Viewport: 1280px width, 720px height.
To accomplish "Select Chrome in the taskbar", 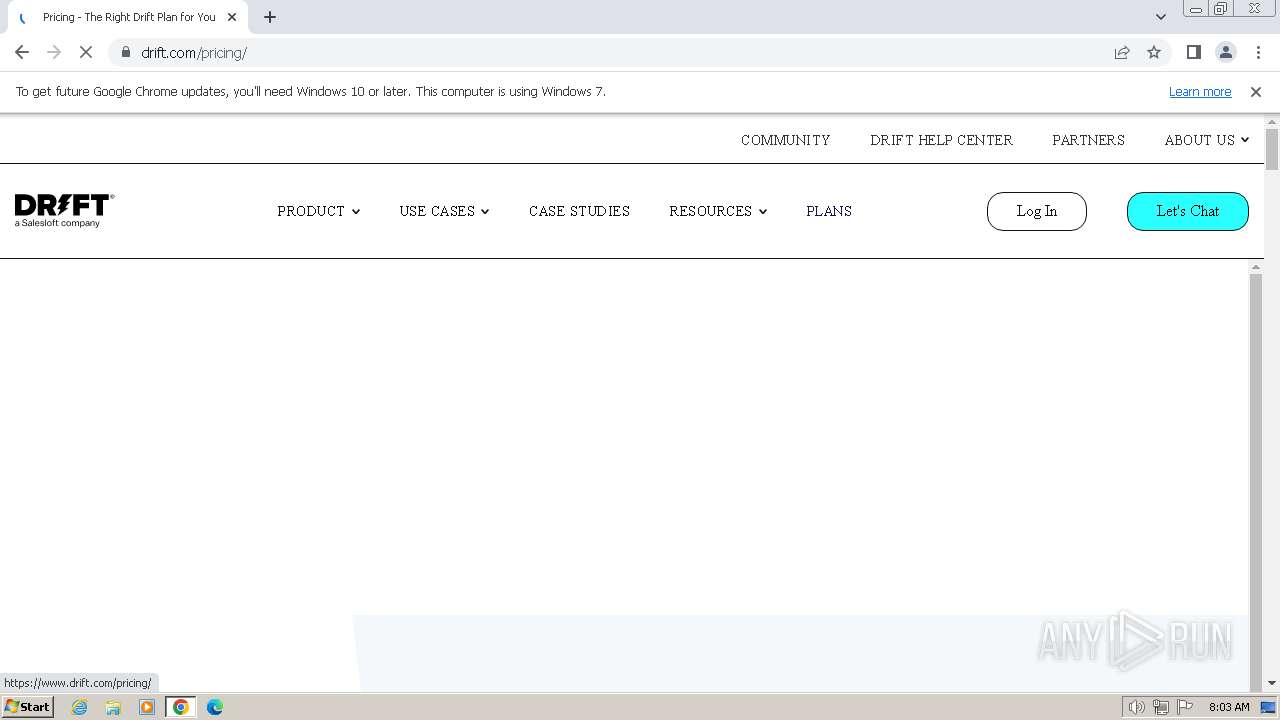I will 181,707.
